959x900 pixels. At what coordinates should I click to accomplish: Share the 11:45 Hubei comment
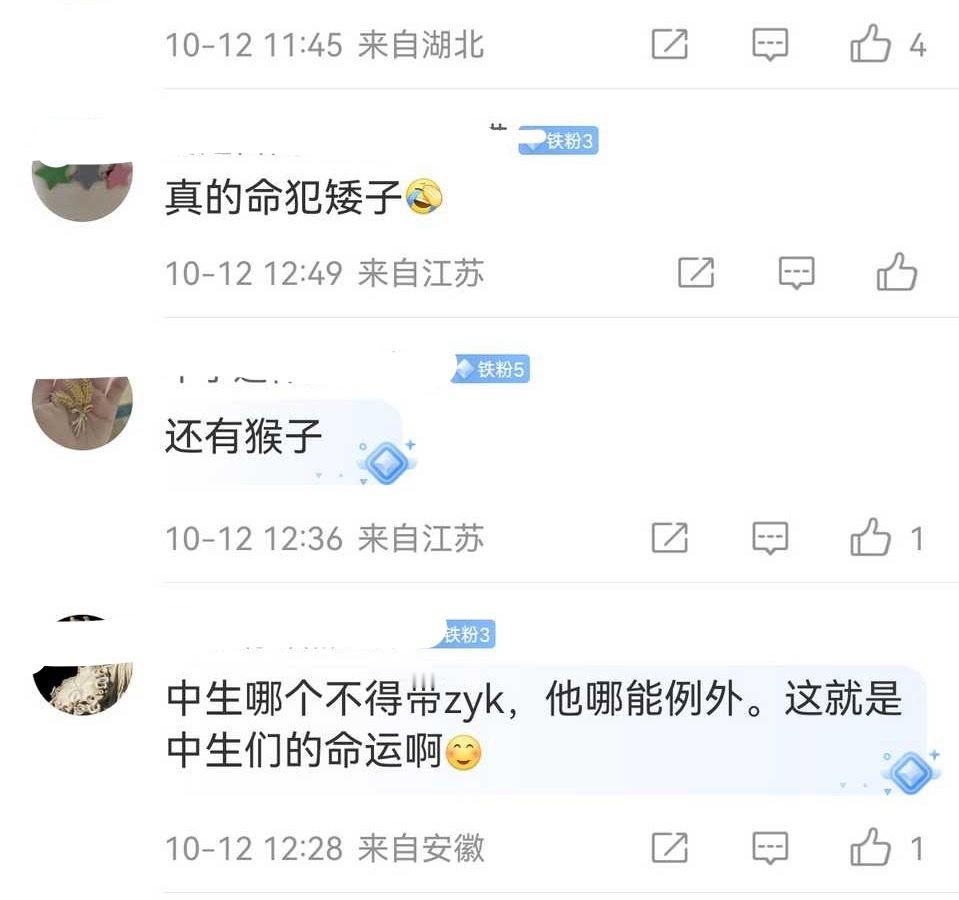pyautogui.click(x=670, y=44)
